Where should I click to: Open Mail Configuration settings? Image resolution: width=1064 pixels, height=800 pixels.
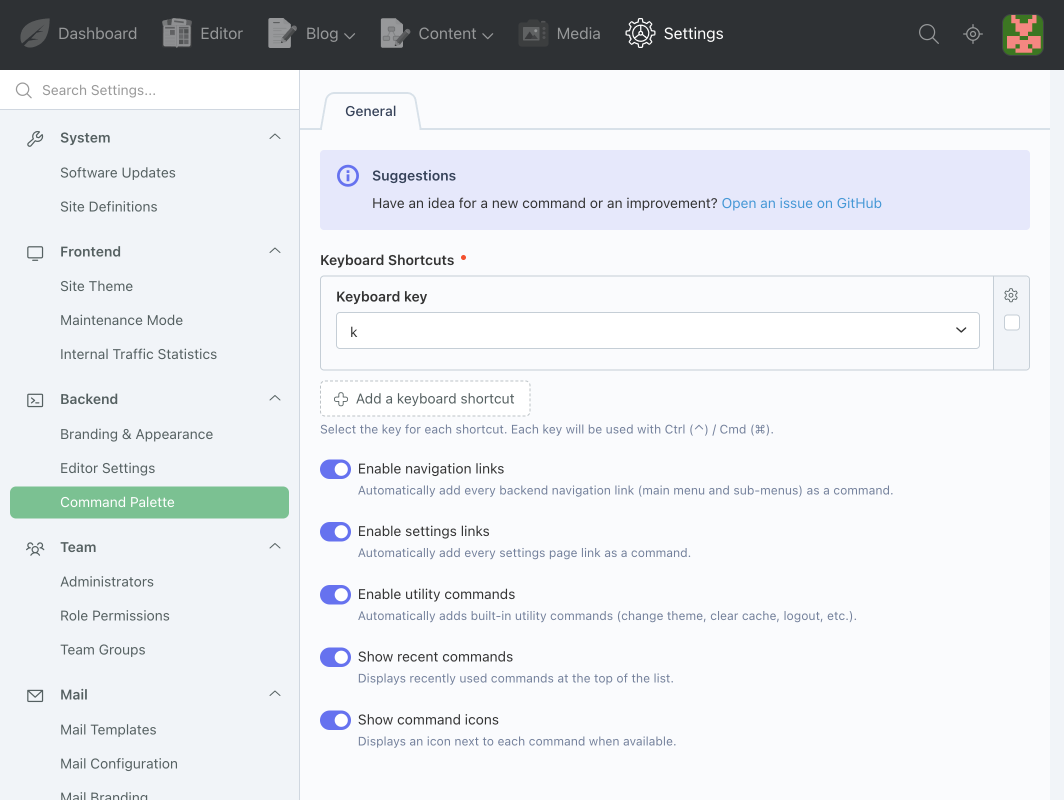point(119,763)
